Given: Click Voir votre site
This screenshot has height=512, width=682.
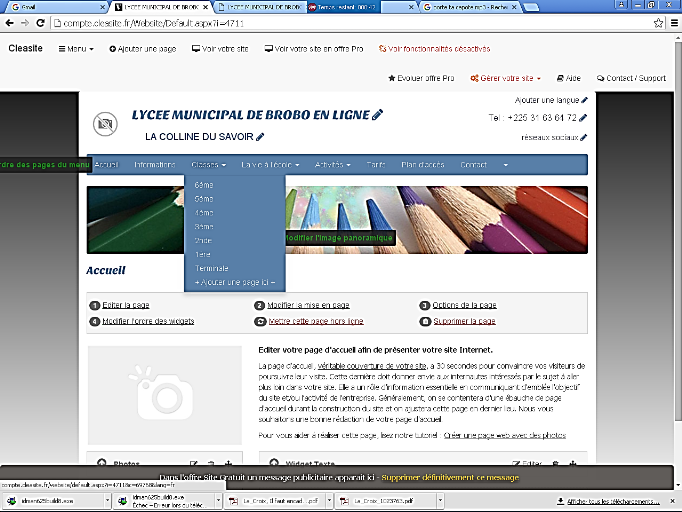Looking at the screenshot, I should pyautogui.click(x=220, y=49).
